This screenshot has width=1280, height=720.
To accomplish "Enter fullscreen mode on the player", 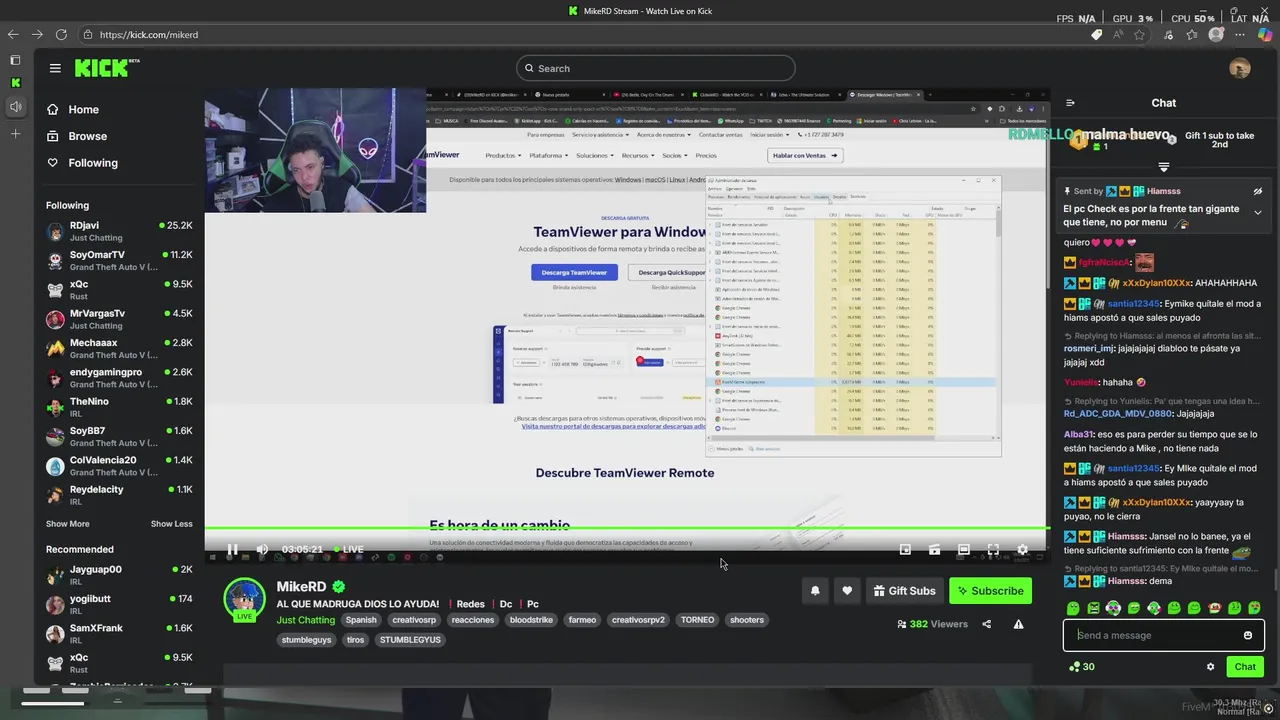I will tap(993, 549).
